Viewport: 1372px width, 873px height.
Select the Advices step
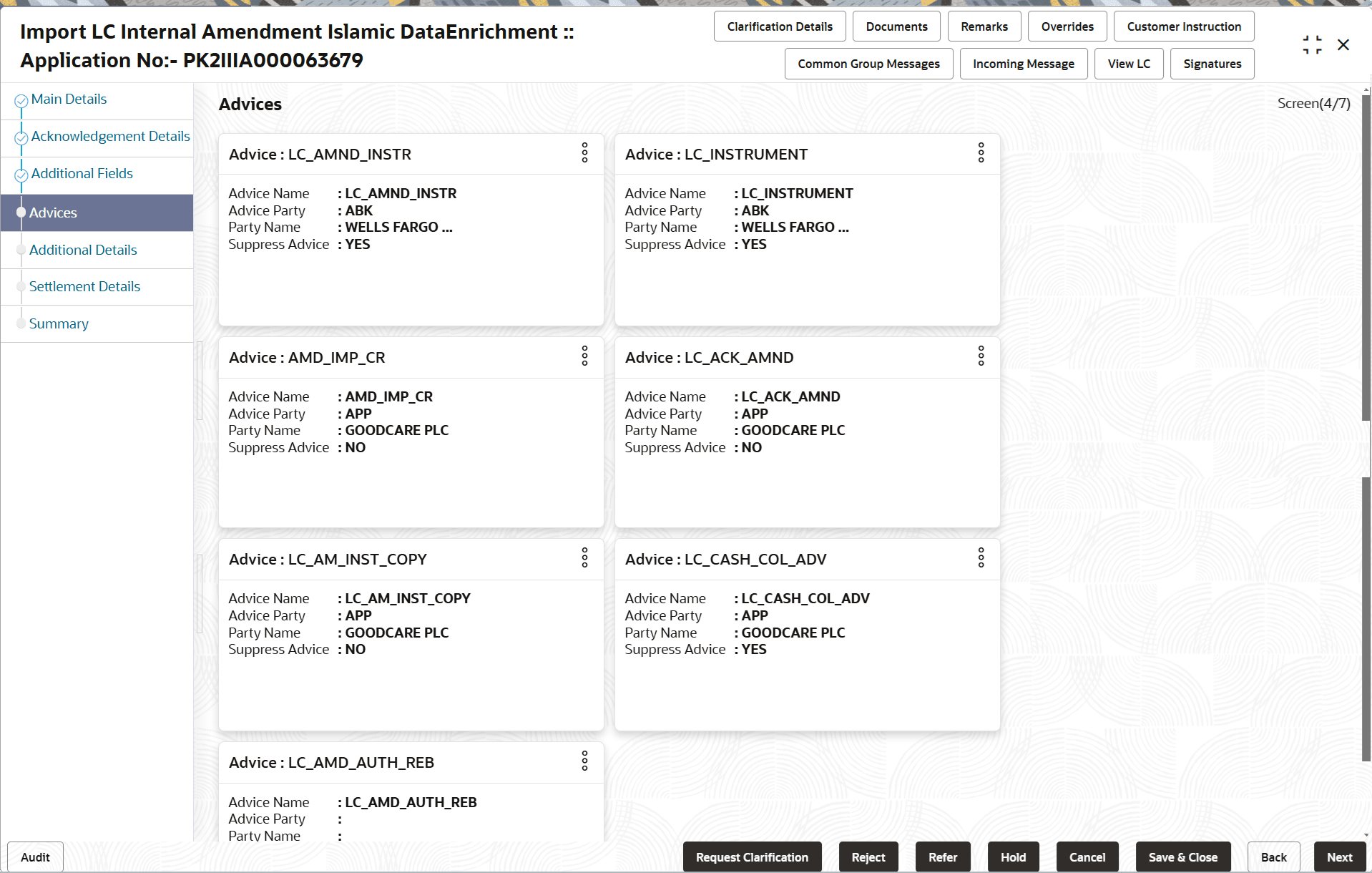coord(97,213)
